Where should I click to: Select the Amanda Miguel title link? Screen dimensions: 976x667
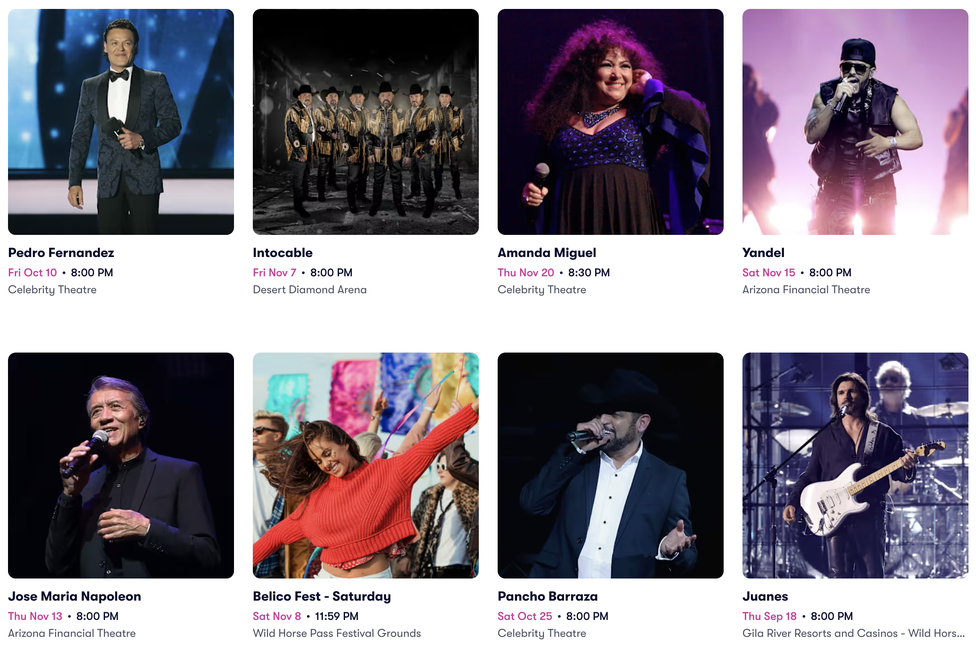547,253
